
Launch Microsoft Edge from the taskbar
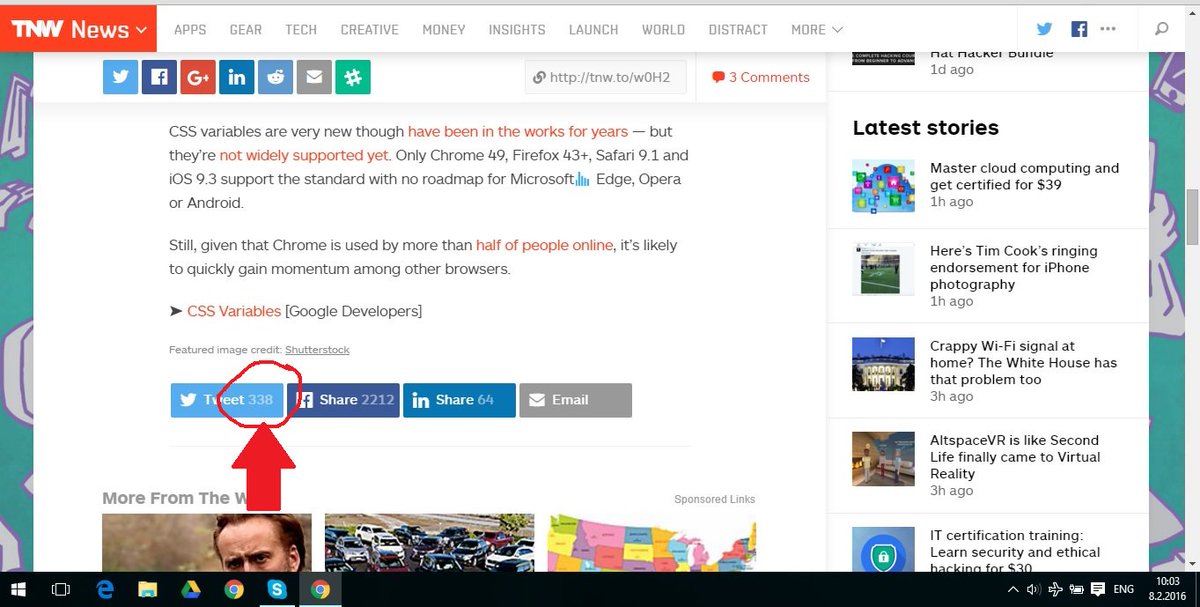[106, 590]
